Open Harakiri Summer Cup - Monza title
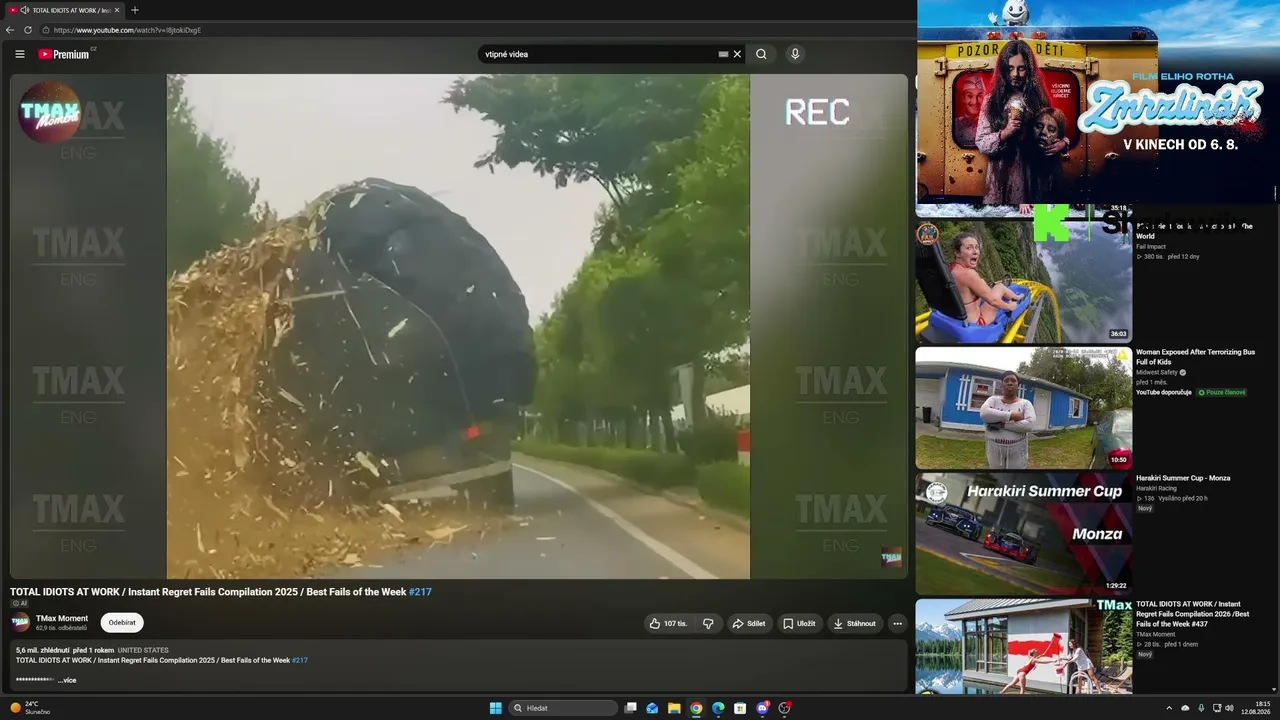The height and width of the screenshot is (720, 1280). 1183,478
